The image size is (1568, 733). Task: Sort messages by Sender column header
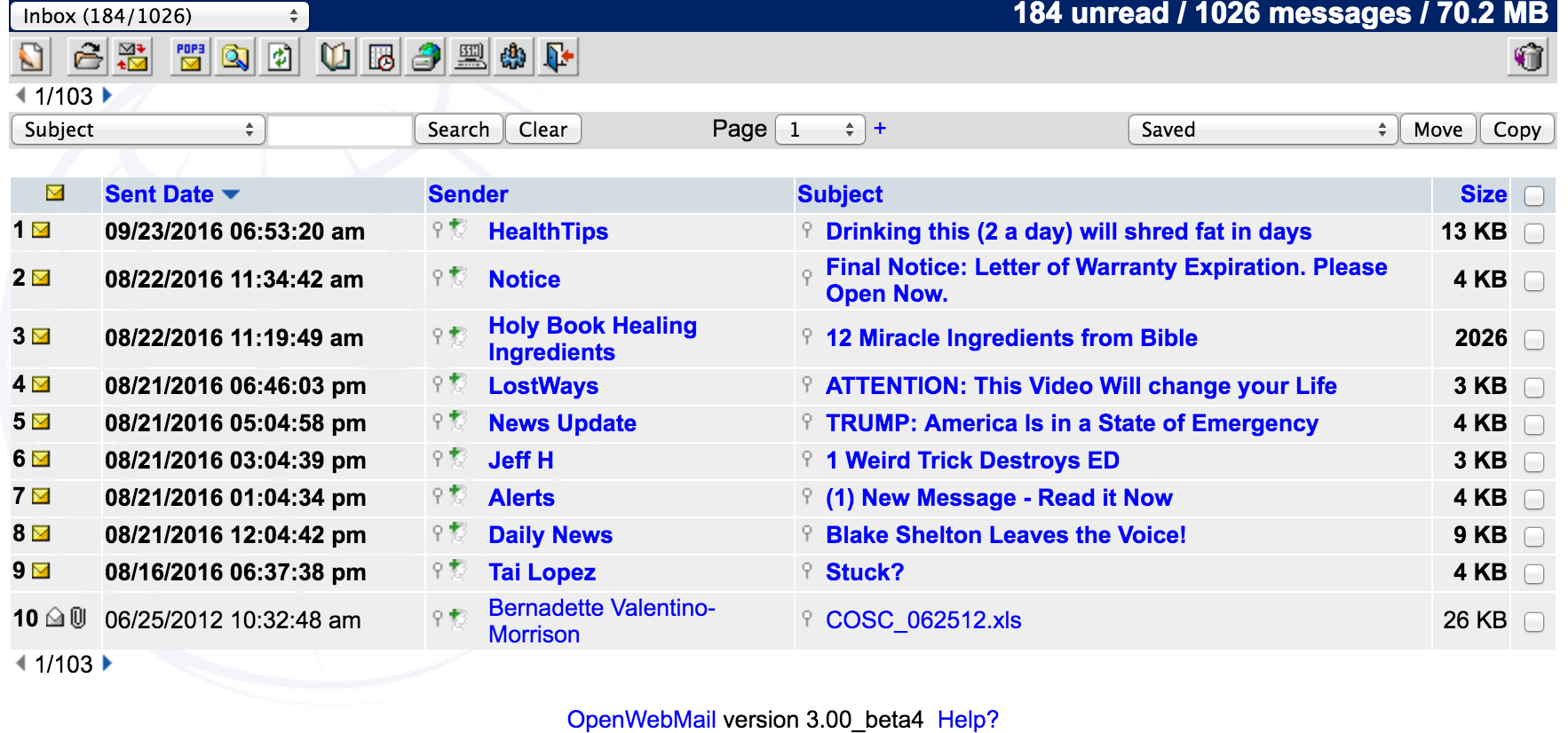coord(468,194)
